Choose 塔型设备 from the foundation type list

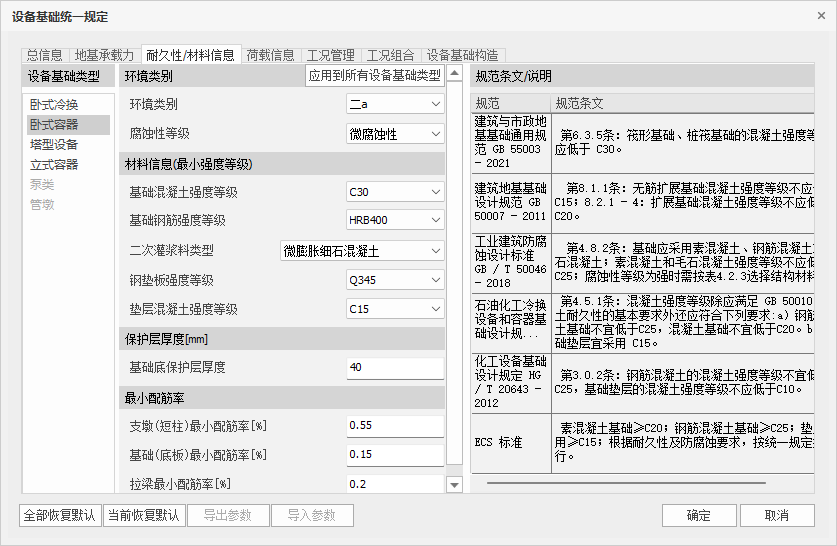pos(54,145)
